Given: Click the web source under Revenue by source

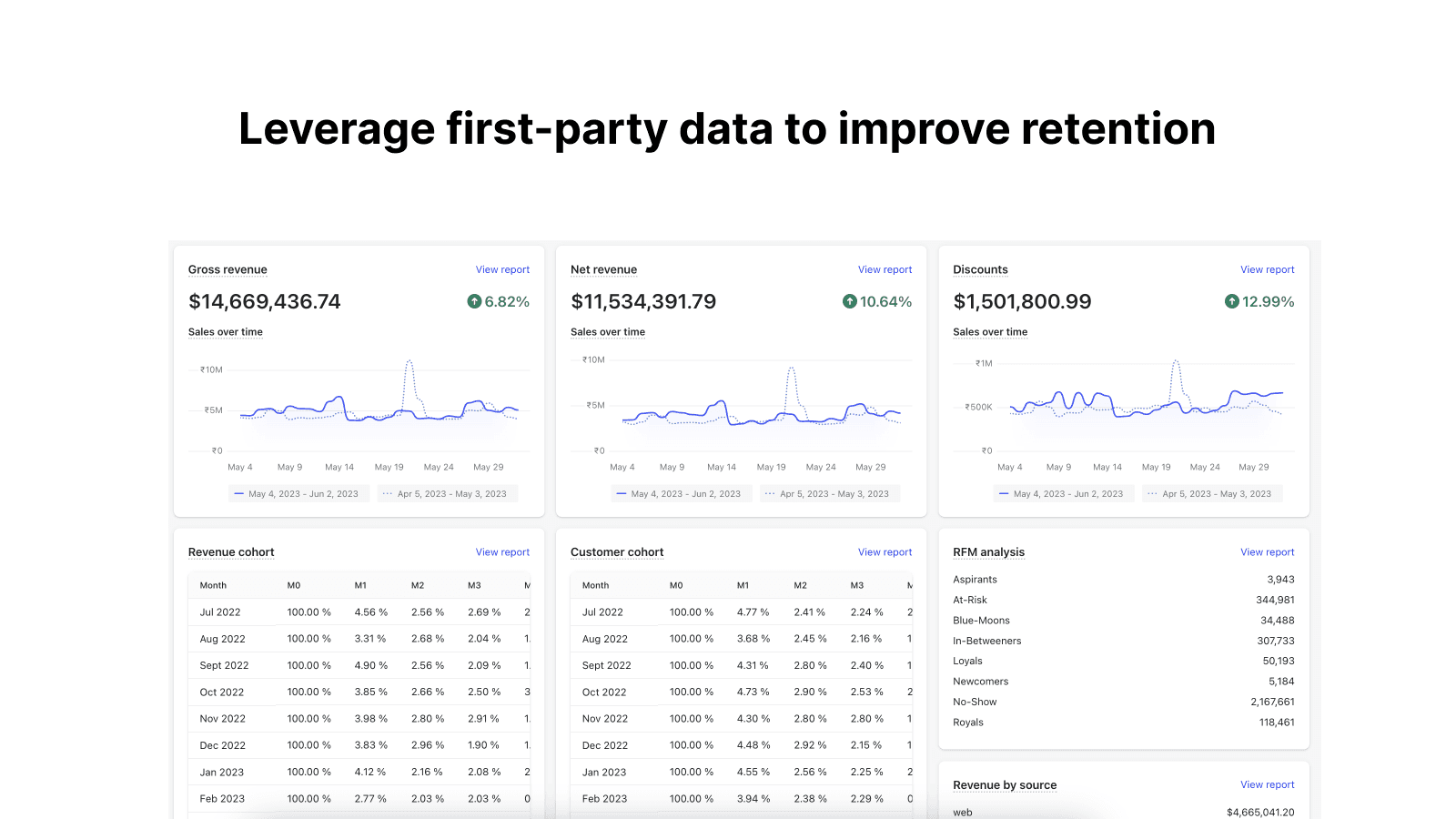Looking at the screenshot, I should [x=962, y=812].
